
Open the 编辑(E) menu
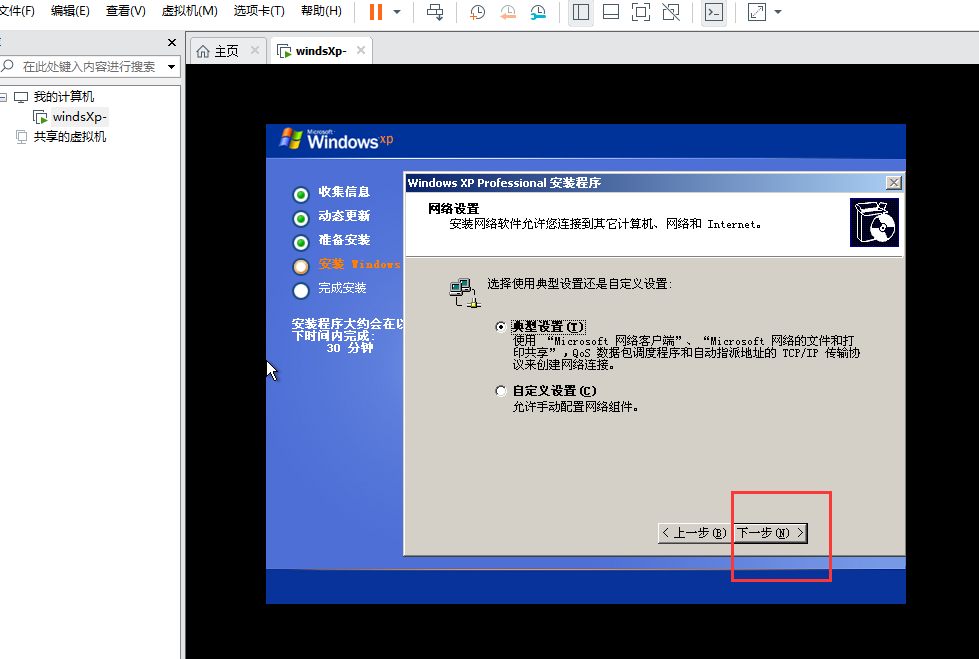(x=70, y=11)
